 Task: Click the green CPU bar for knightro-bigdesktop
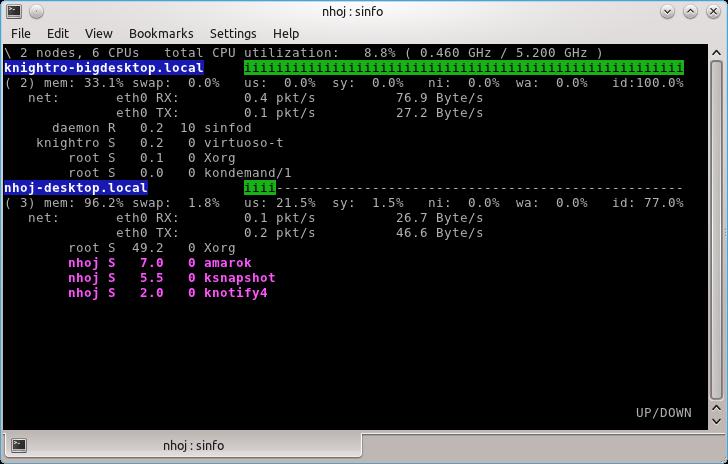pyautogui.click(x=463, y=68)
